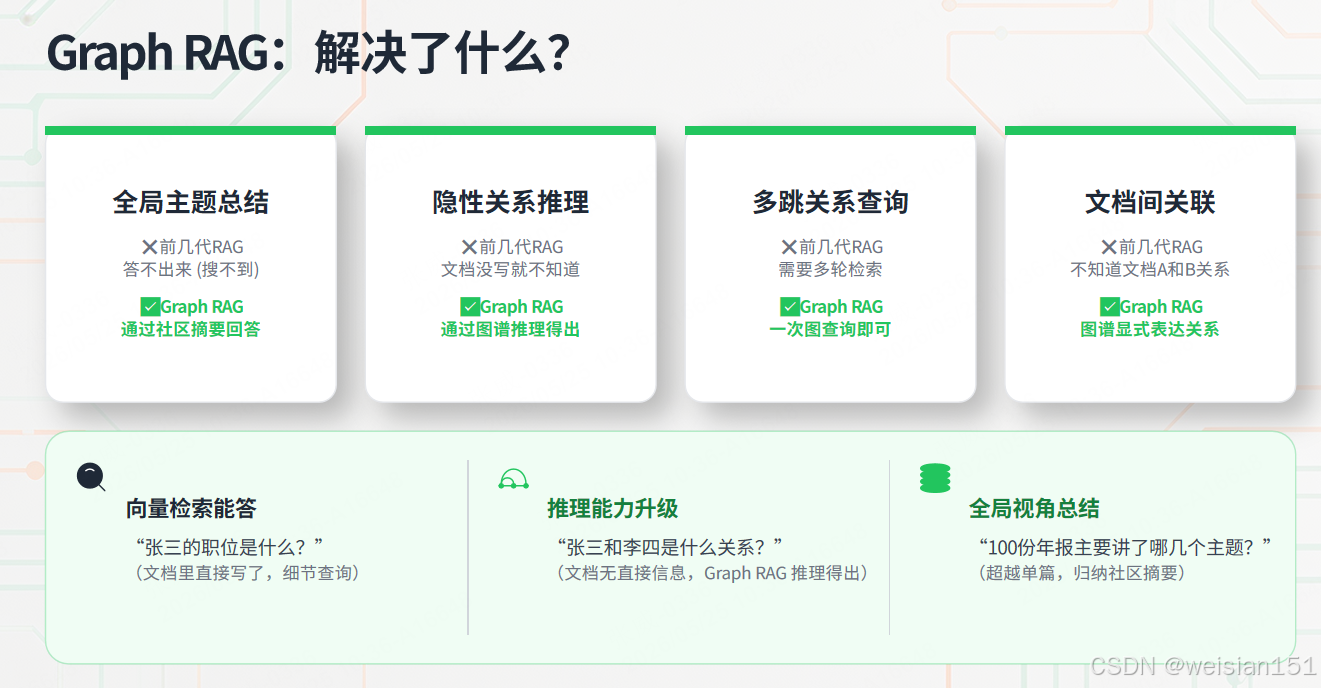Click "前几代RAG" in the 隐性关系推理 card
The image size is (1321, 688).
[521, 247]
